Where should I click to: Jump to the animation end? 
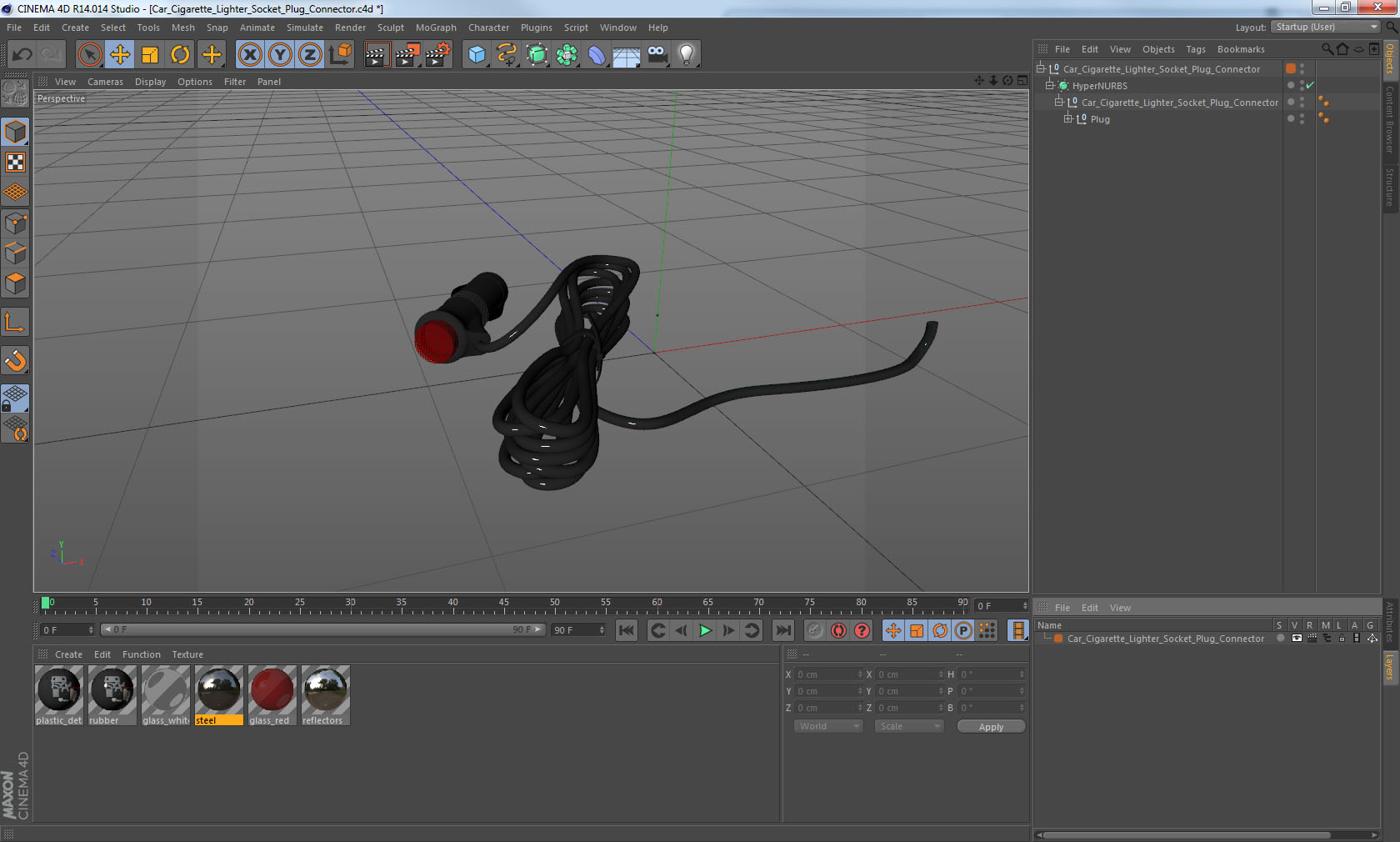coord(782,630)
